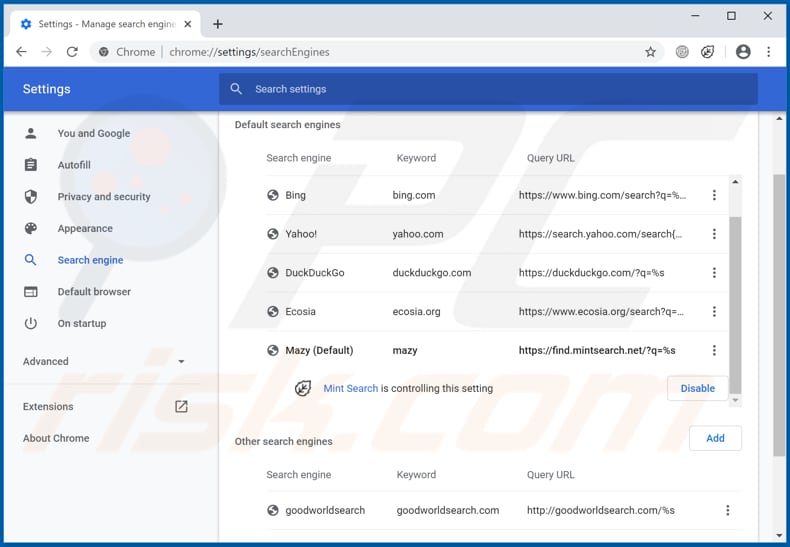Viewport: 790px width, 547px height.
Task: Open more actions for Bing
Action: 714,196
